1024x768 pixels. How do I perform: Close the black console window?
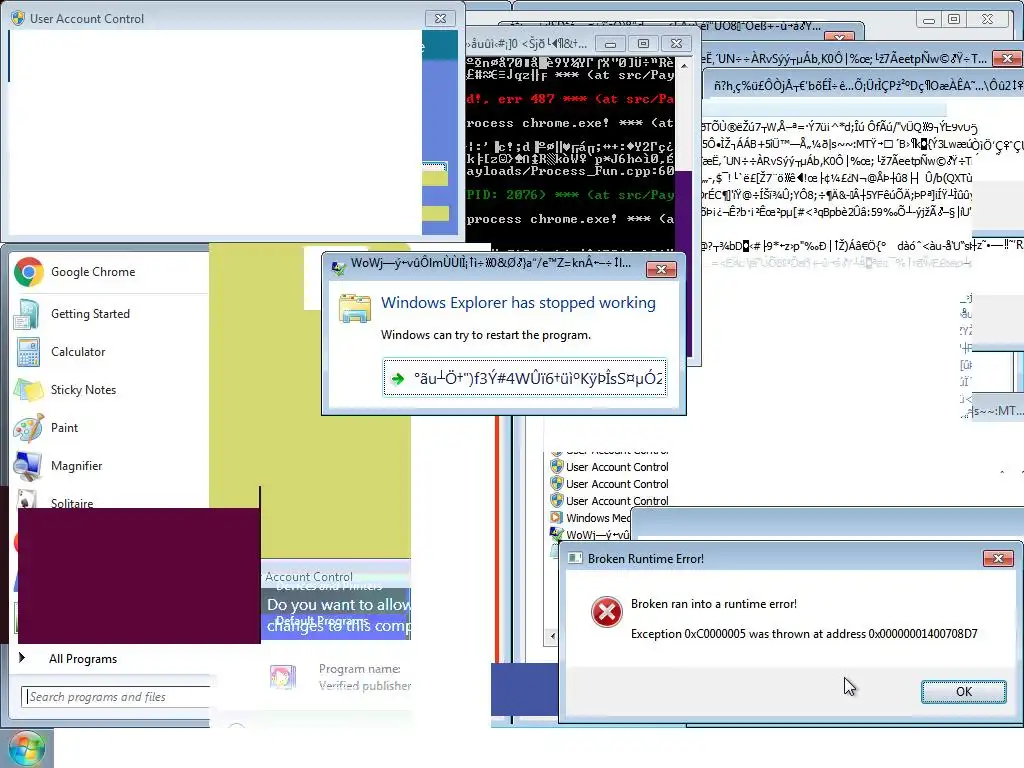pyautogui.click(x=677, y=44)
